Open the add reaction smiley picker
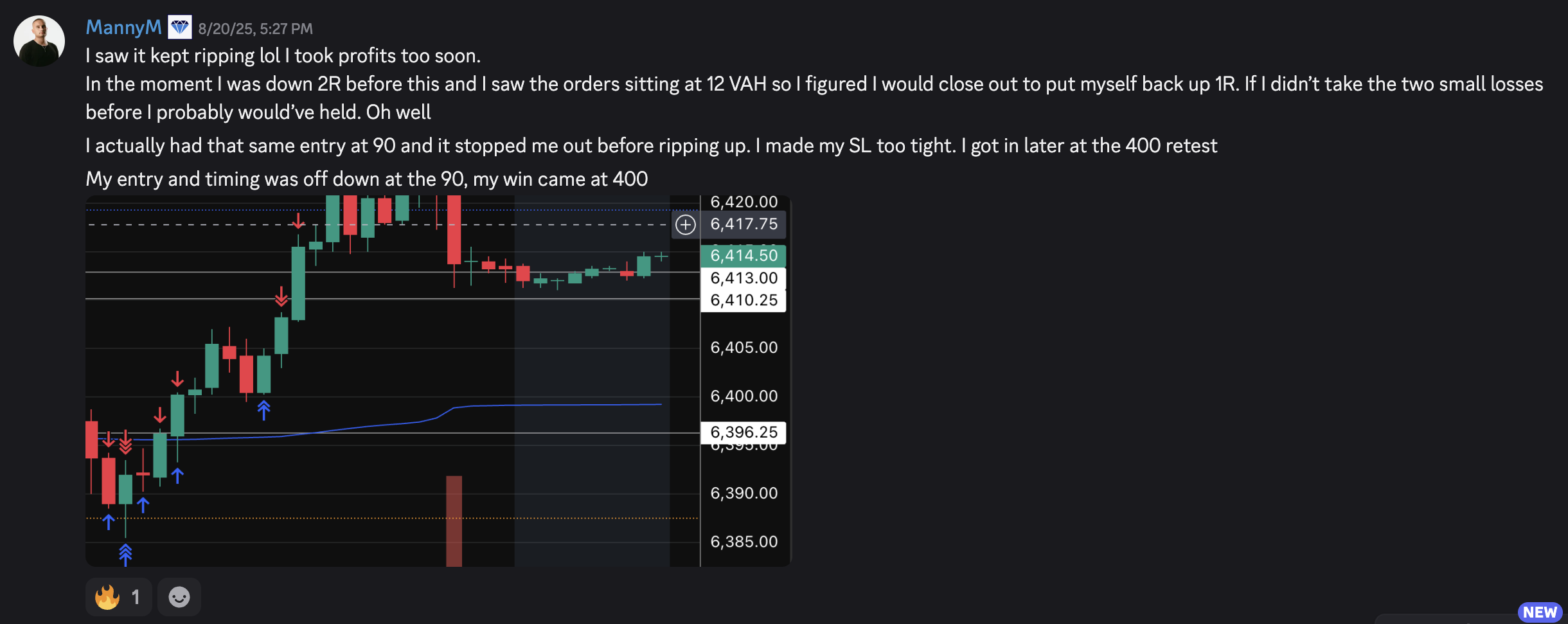The height and width of the screenshot is (624, 1568). pos(179,597)
